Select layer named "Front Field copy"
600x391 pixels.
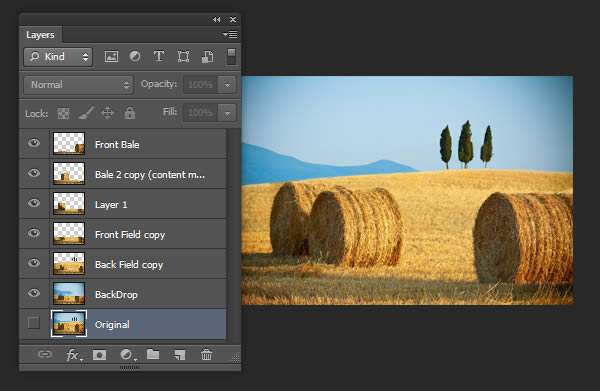[x=130, y=235]
